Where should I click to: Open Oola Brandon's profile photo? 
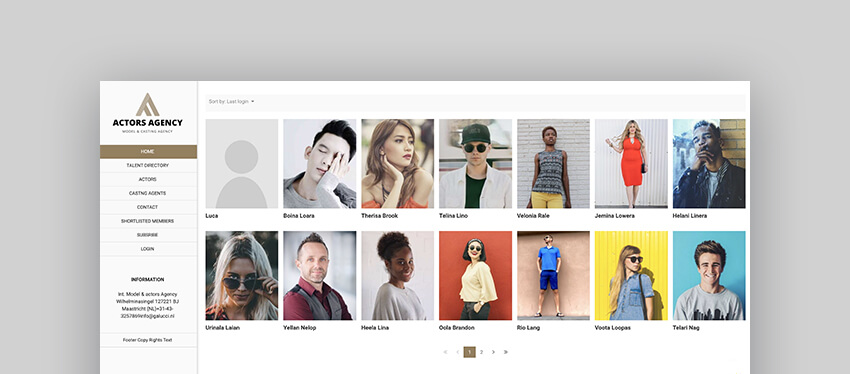click(x=475, y=276)
